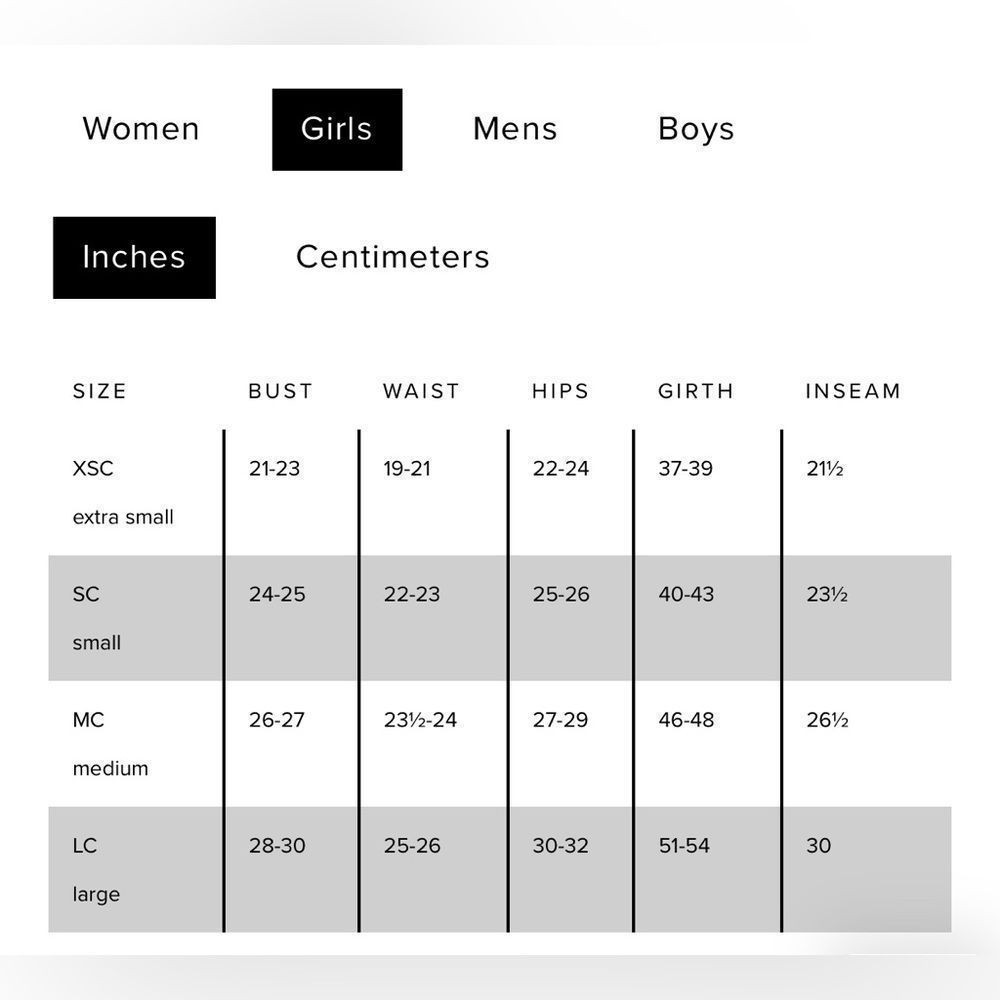Click the 23½-24 waist value for medium
Image resolution: width=1000 pixels, height=1000 pixels.
point(420,720)
